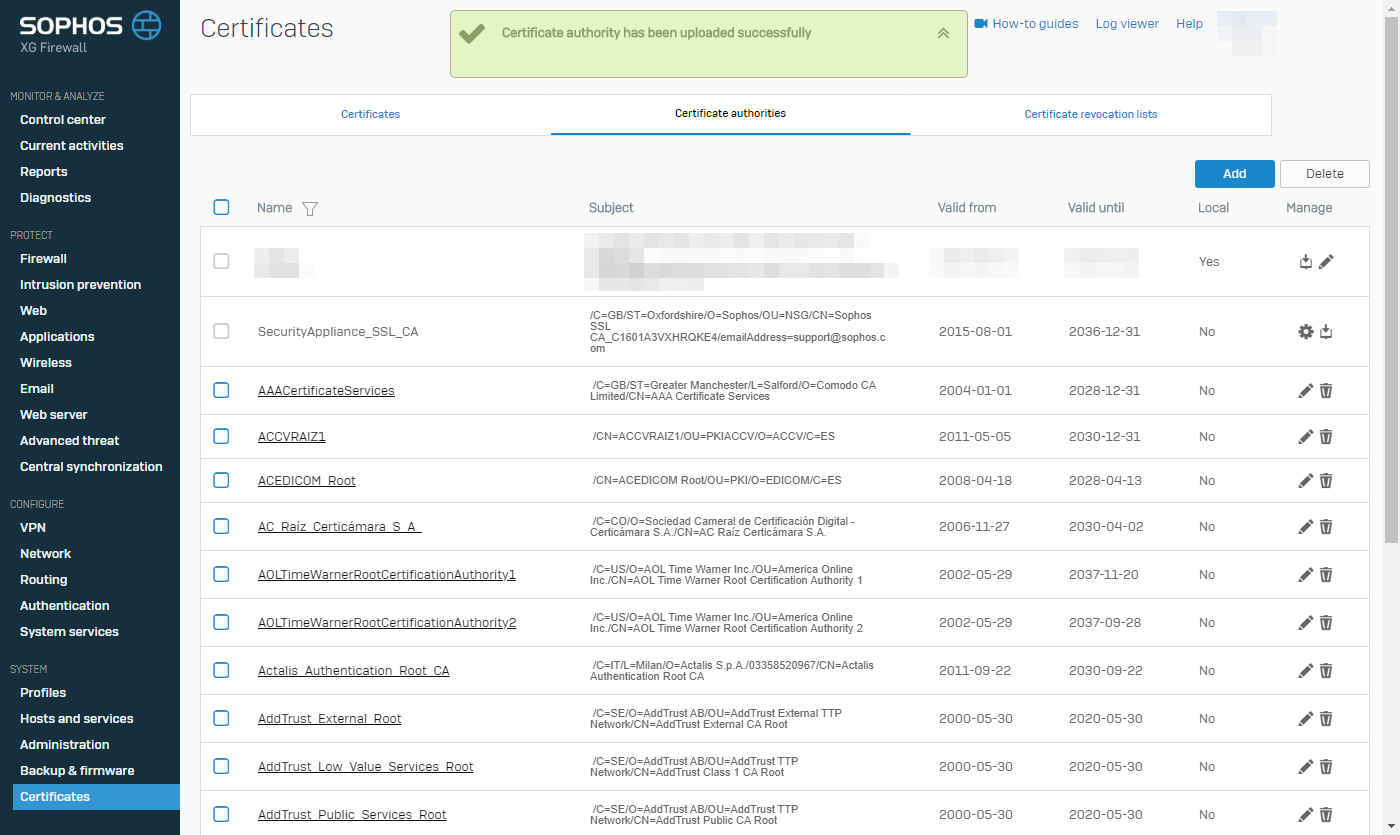1400x835 pixels.
Task: Switch to the Certificates tab
Action: (x=370, y=114)
